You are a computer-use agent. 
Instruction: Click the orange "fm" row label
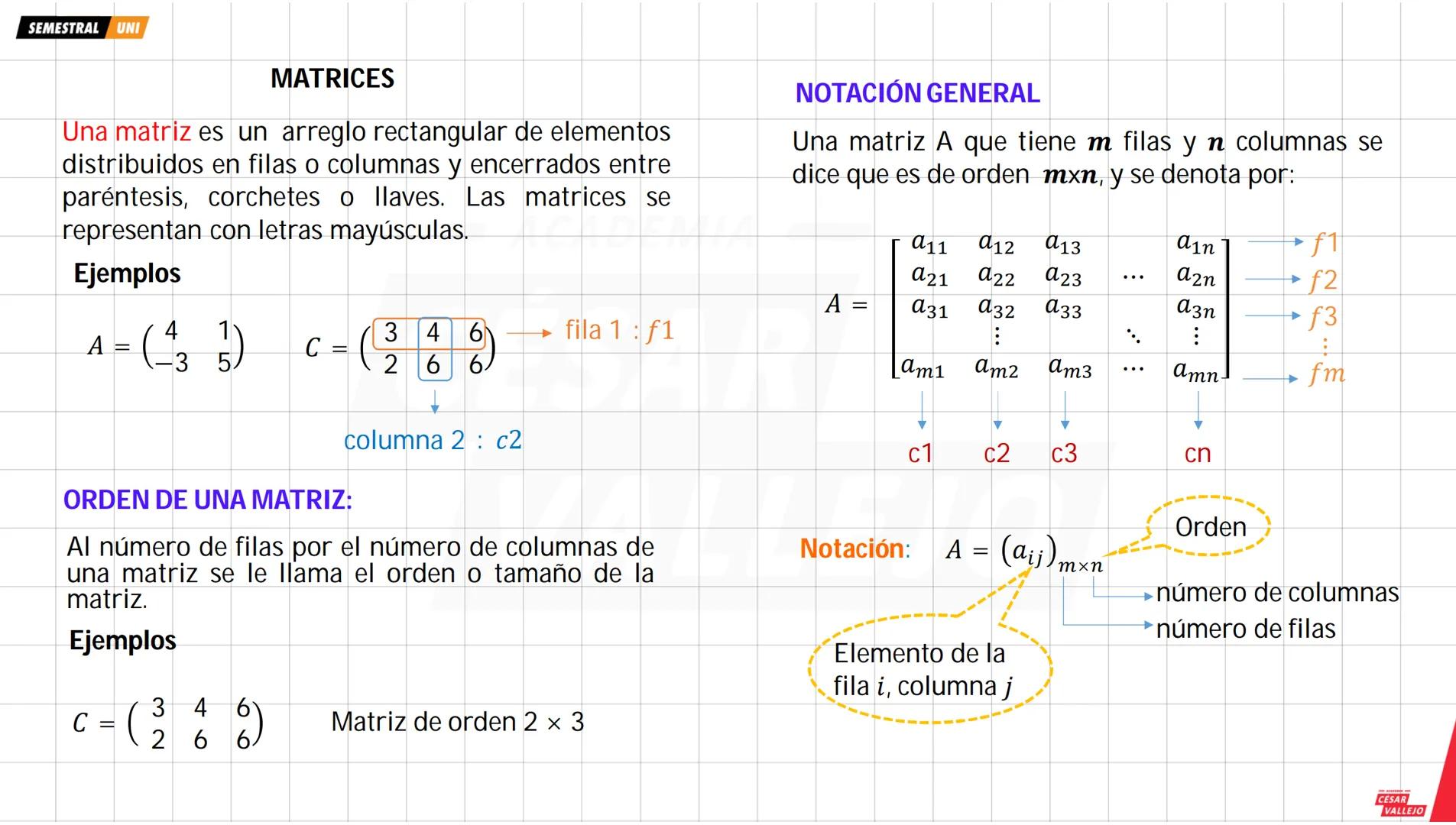point(1326,374)
